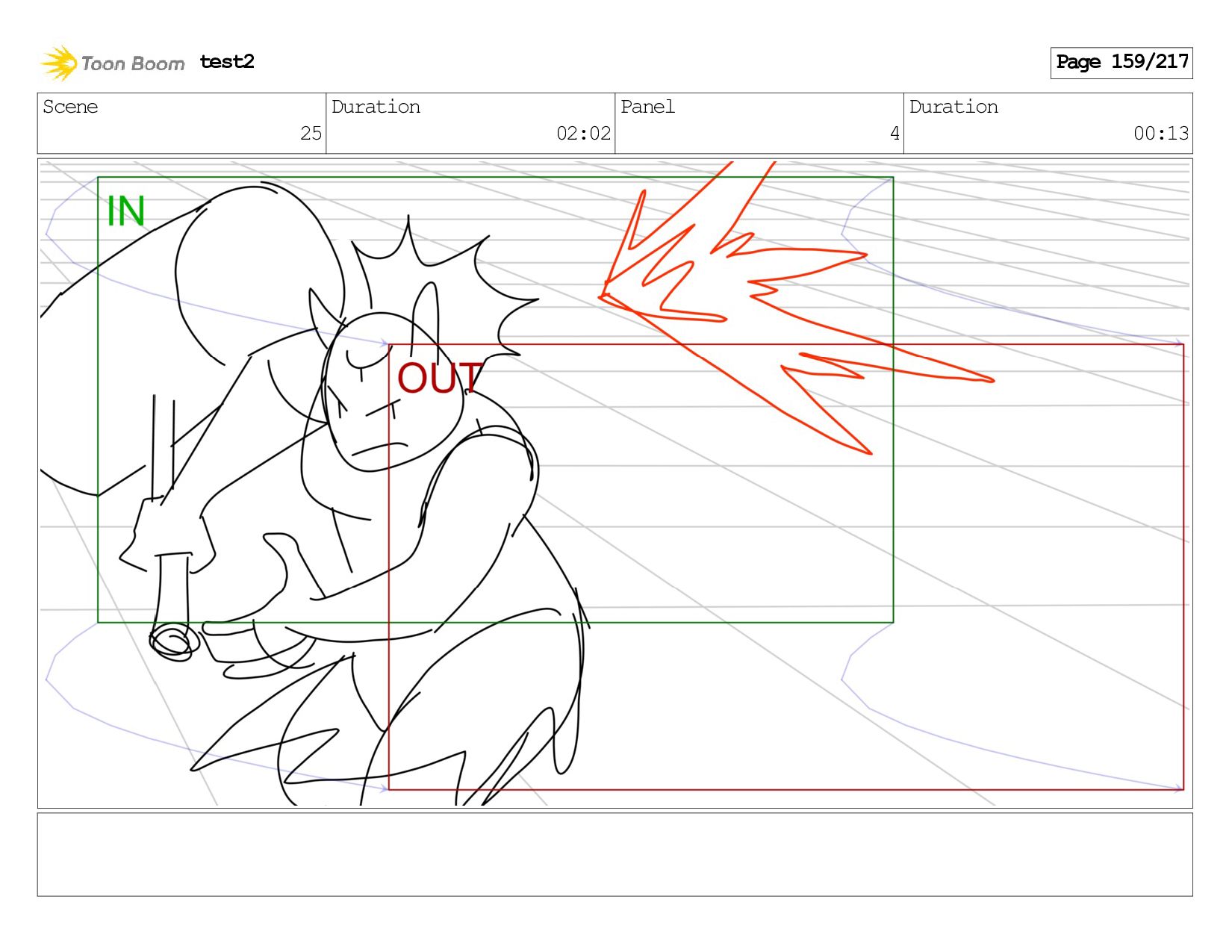
Task: Click the 'Panel' header label
Action: click(x=647, y=107)
